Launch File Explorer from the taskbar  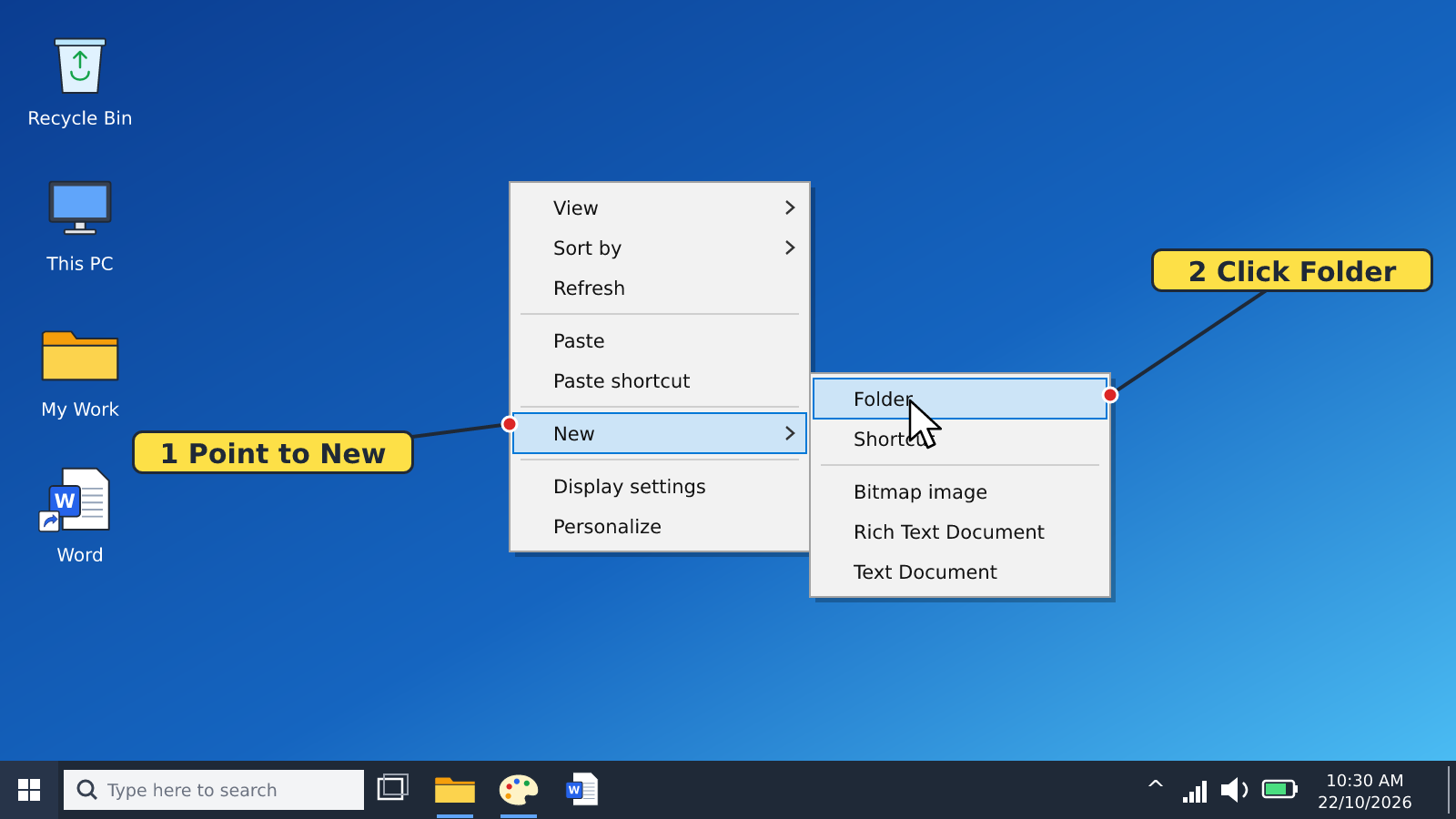455,790
